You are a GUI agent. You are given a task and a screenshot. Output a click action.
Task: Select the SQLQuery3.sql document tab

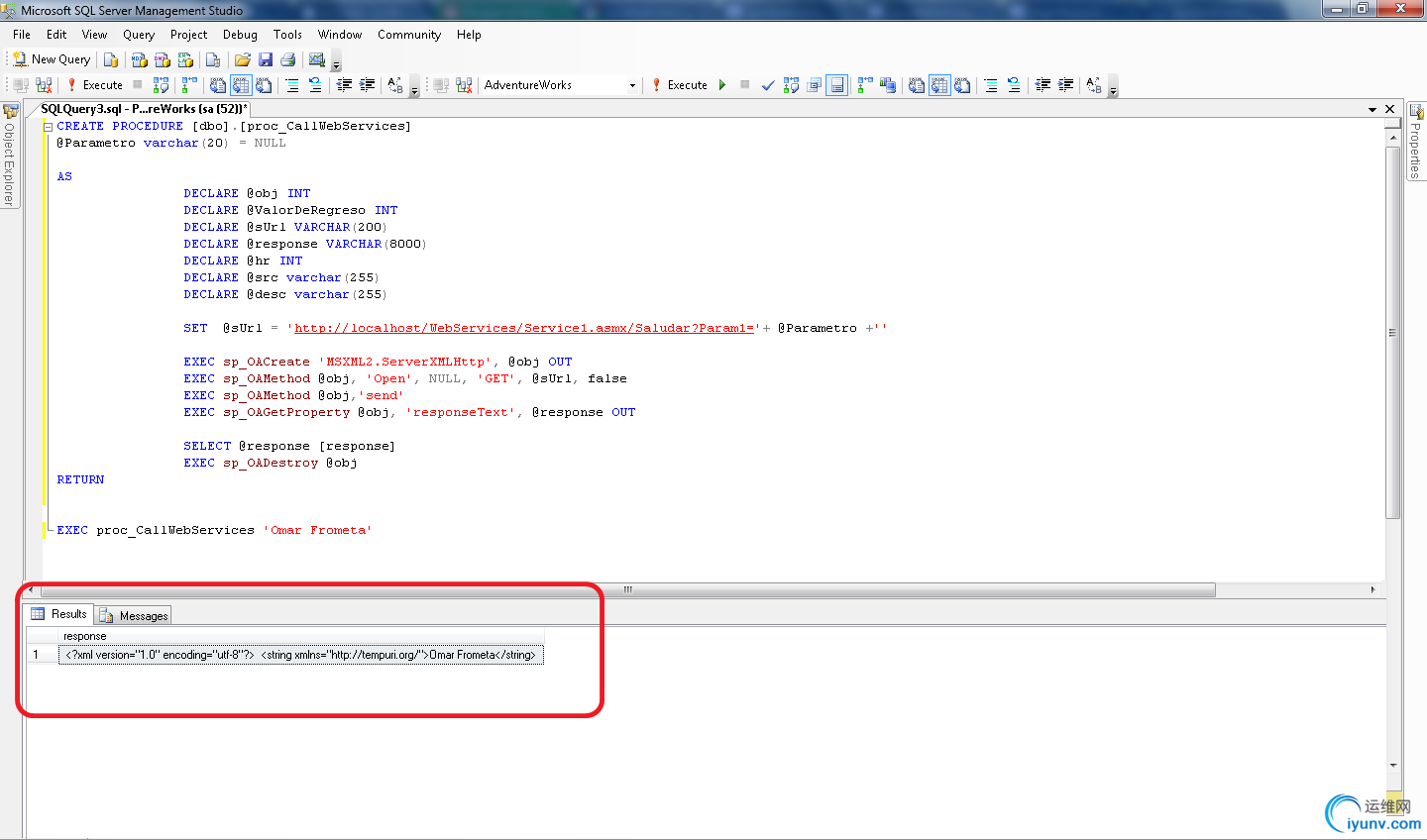144,109
